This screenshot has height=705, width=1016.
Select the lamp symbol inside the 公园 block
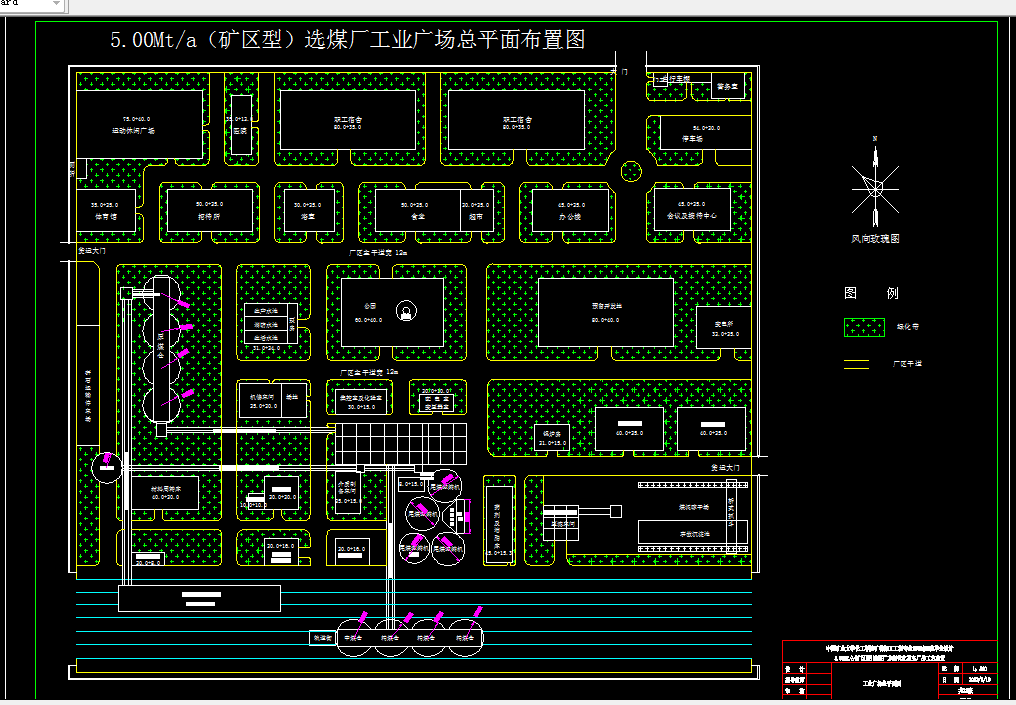pyautogui.click(x=408, y=312)
